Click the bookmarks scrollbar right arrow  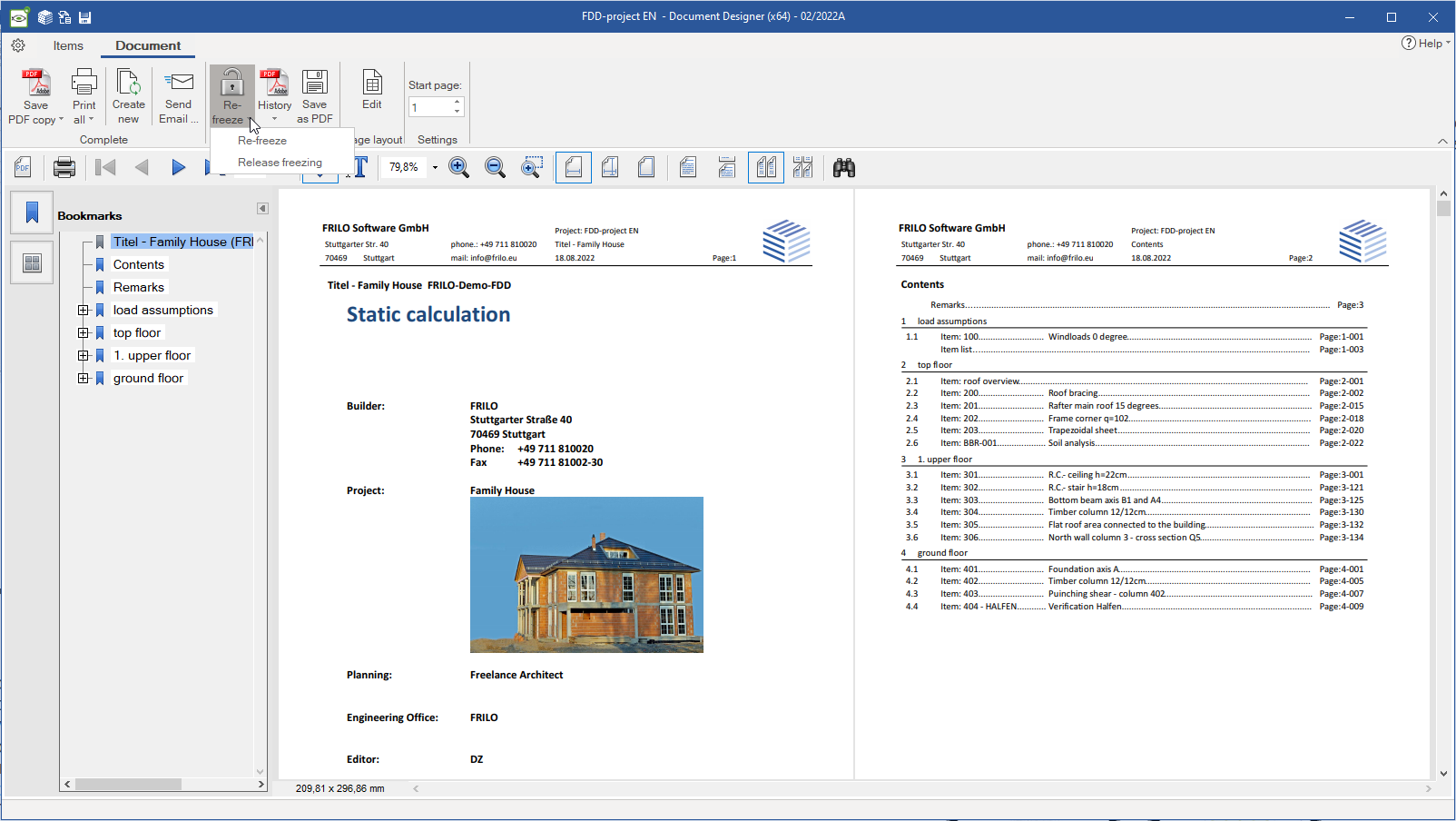(261, 784)
